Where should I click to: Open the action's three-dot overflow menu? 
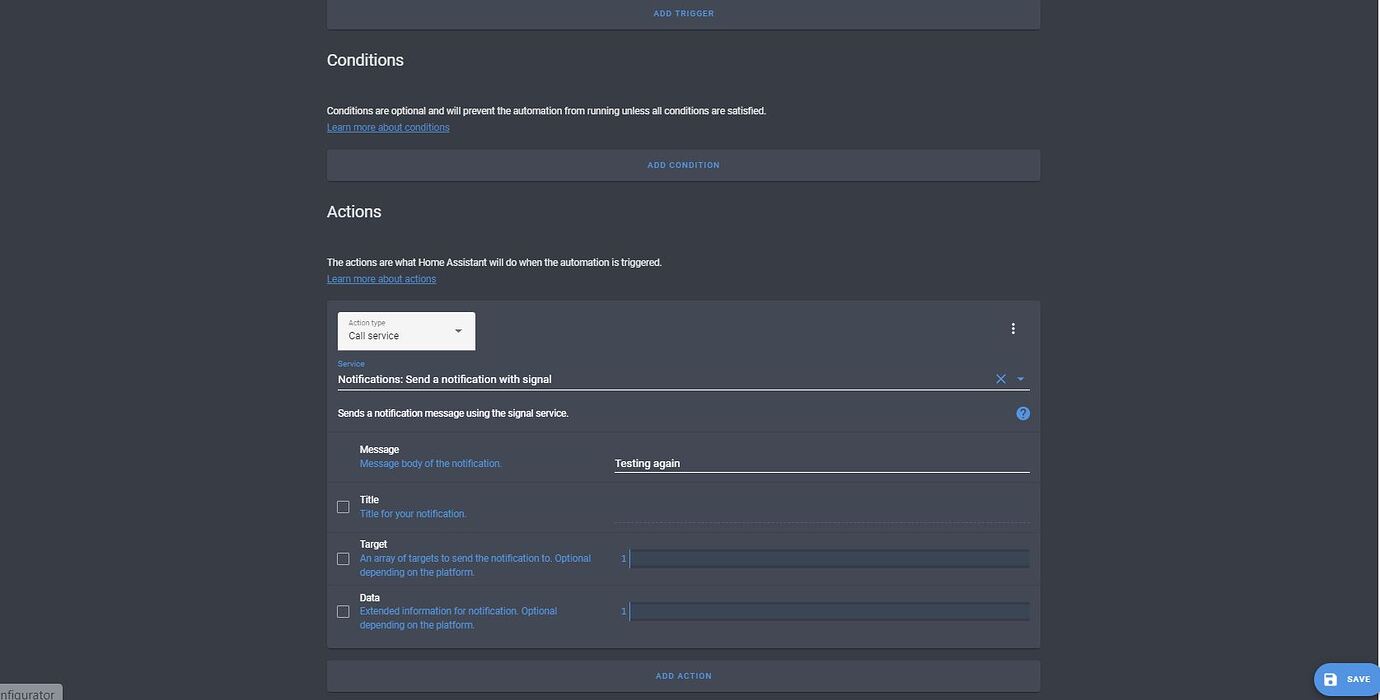[1013, 329]
